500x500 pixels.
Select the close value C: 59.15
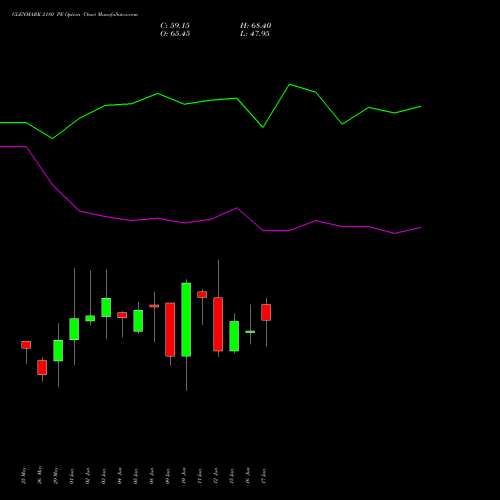(175, 26)
